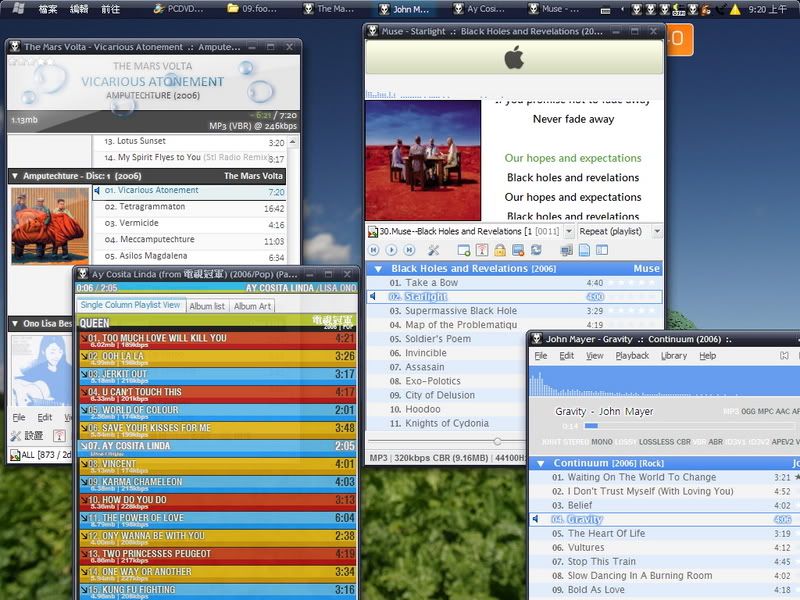
Task: Open Edit menu in Mars Volta window
Action: [44, 417]
